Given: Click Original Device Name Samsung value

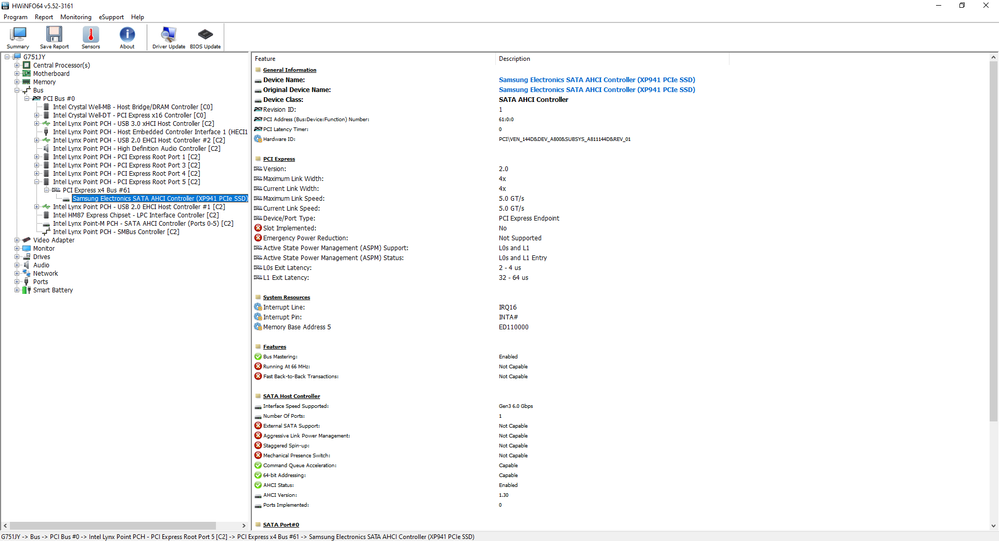Looking at the screenshot, I should pos(596,89).
